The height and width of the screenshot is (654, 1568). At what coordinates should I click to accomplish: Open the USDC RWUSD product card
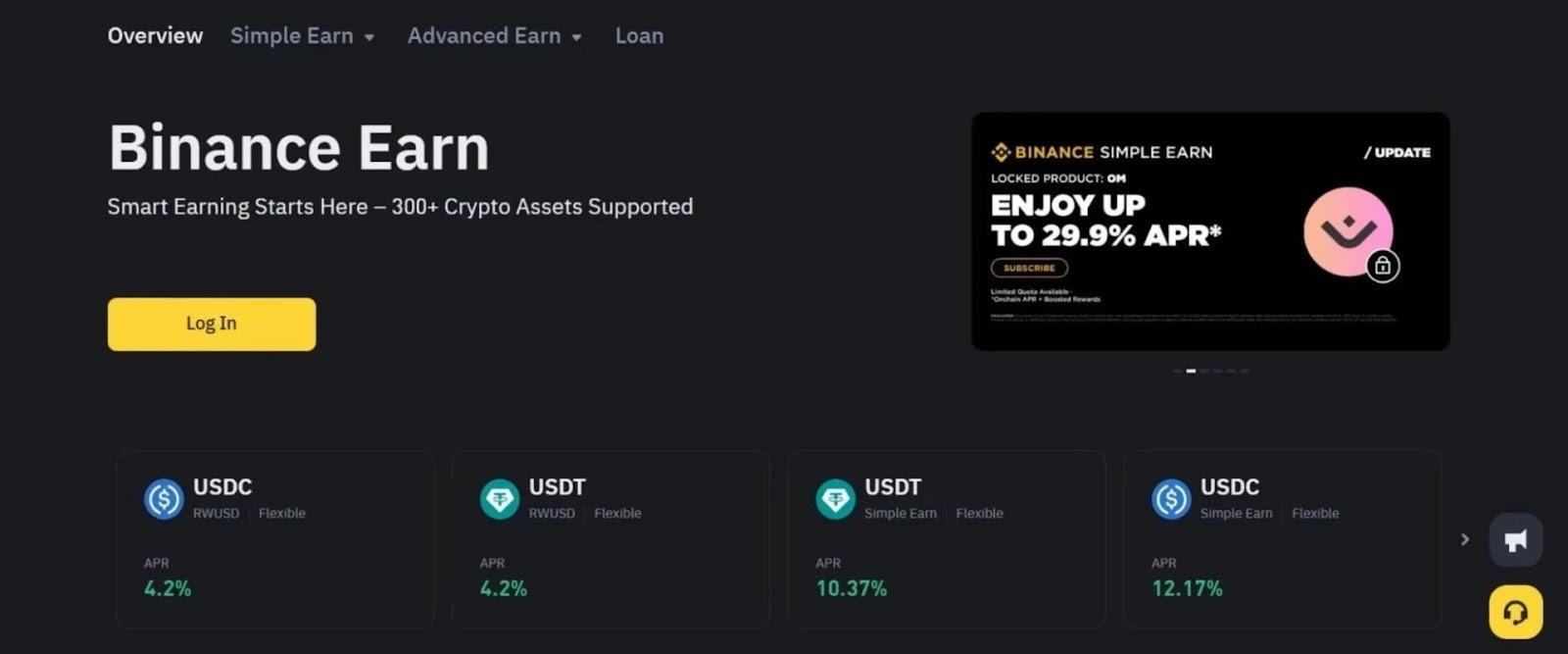275,539
